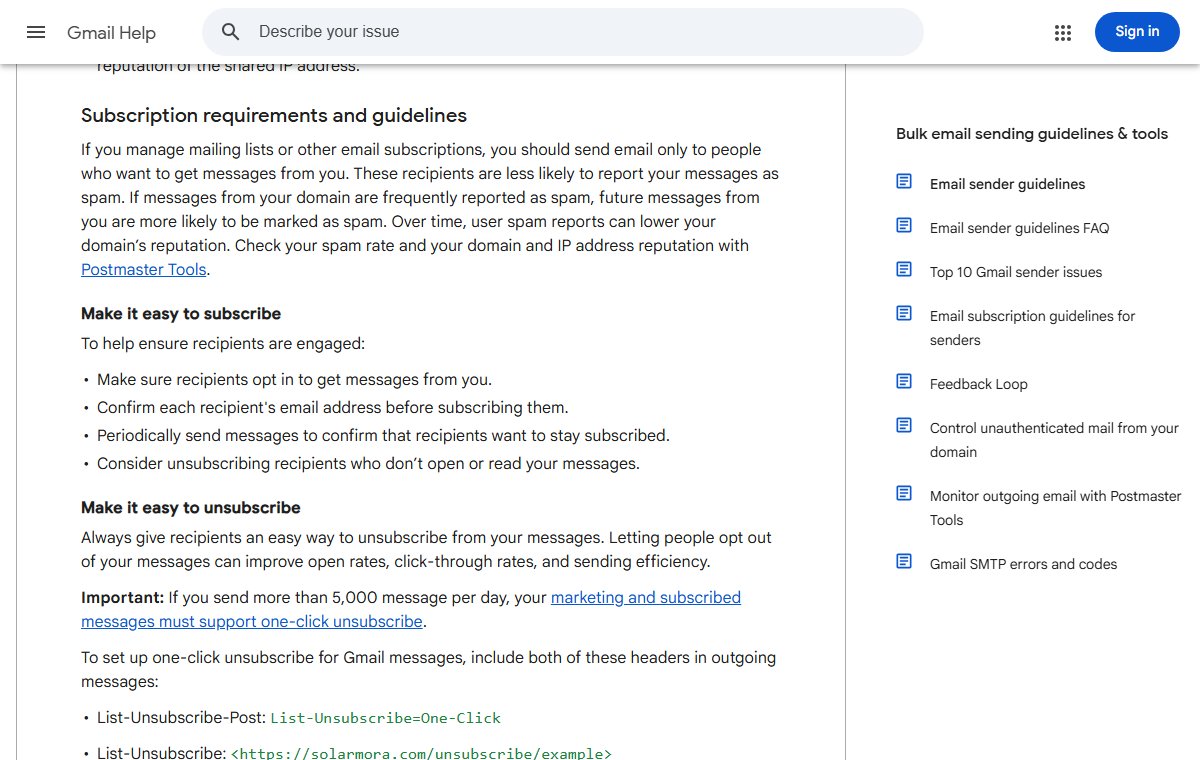
Task: Open the Postmaster Tools link
Action: pyautogui.click(x=144, y=270)
